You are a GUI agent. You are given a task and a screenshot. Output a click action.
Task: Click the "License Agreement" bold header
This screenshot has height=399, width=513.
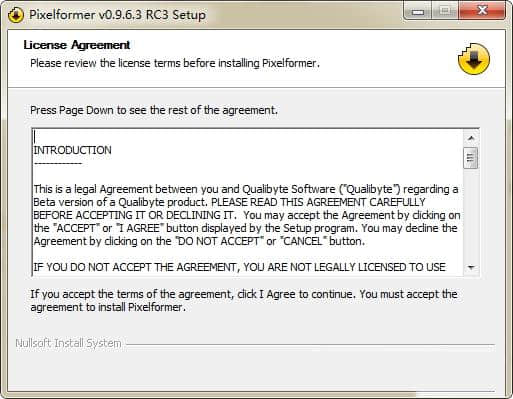pos(77,45)
